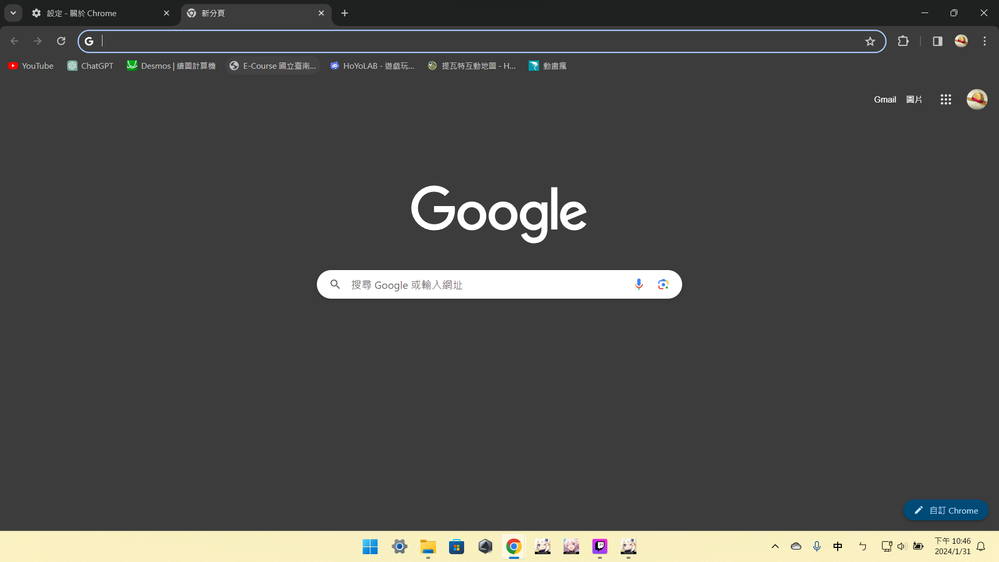Switch to the 新分頁 tab
The width and height of the screenshot is (999, 562).
point(256,13)
